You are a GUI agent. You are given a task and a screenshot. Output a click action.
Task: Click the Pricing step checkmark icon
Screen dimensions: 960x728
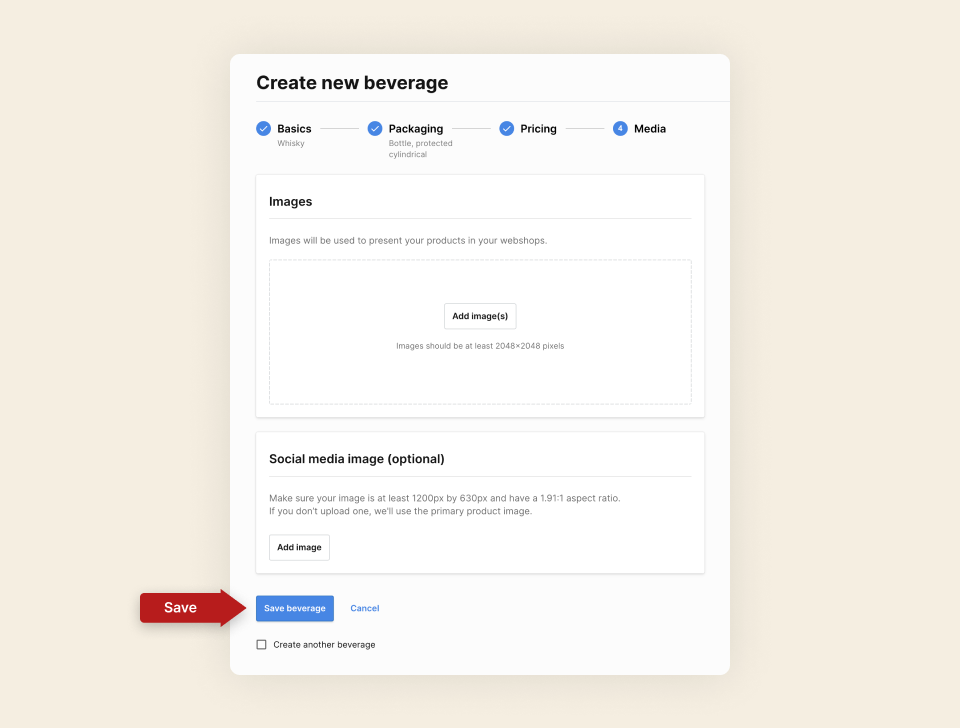pyautogui.click(x=507, y=128)
